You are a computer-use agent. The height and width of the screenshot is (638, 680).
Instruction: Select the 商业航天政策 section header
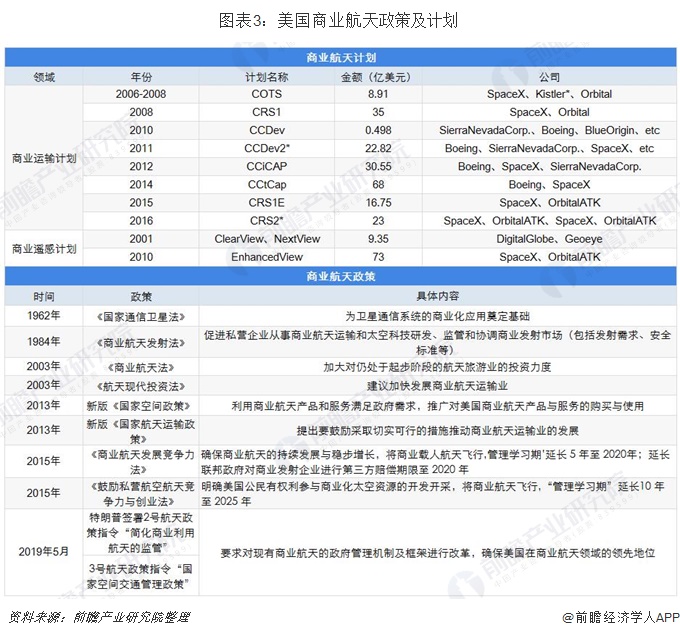[x=340, y=275]
